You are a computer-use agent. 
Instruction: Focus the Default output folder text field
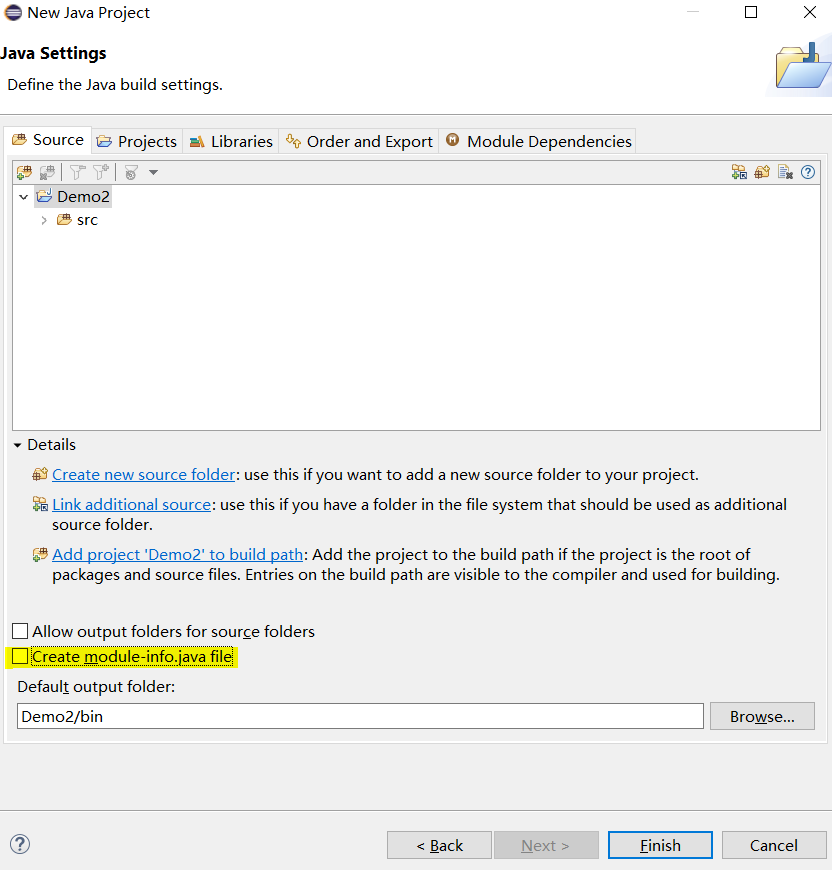click(360, 716)
